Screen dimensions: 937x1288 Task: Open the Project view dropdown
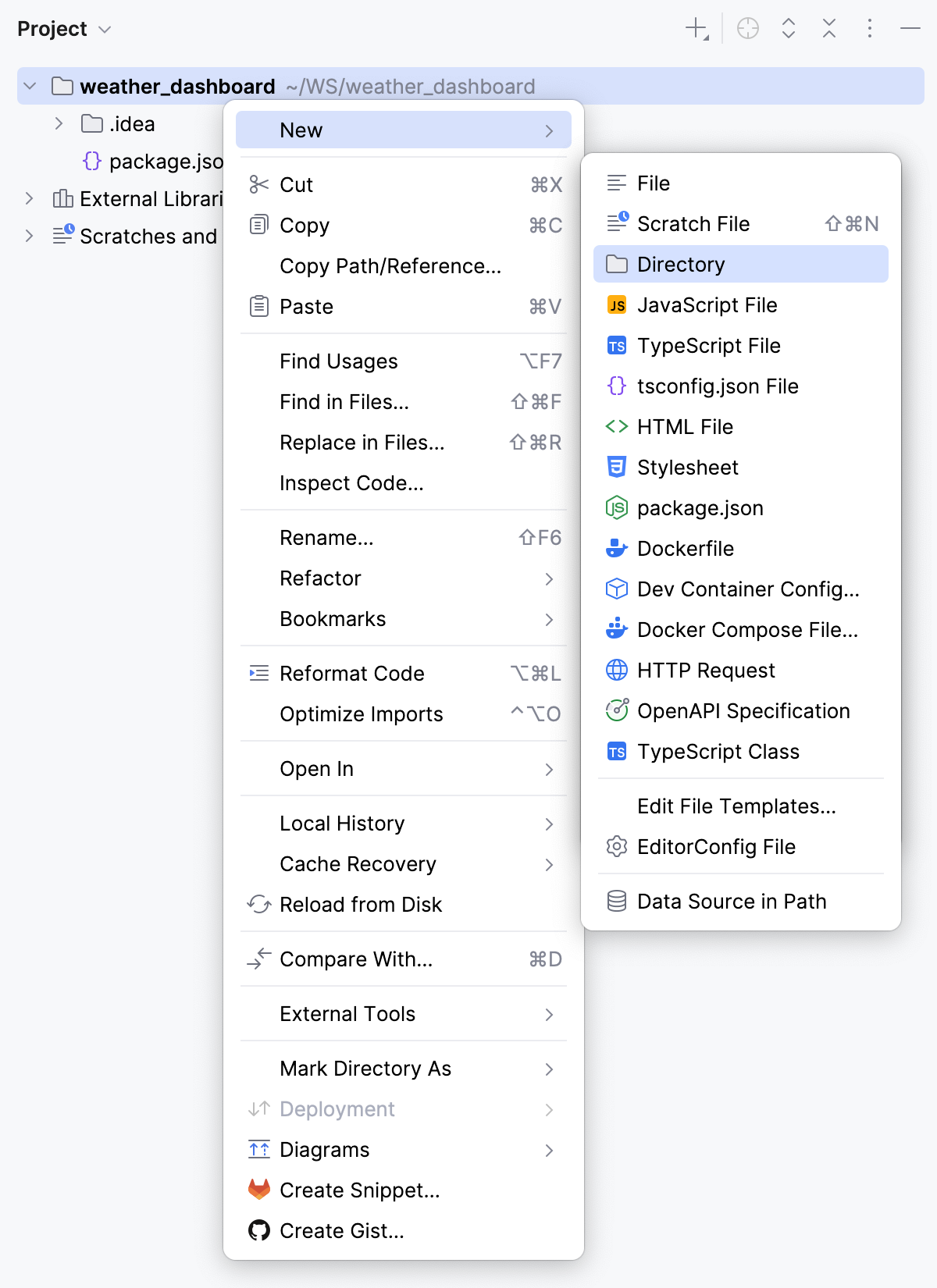[64, 29]
